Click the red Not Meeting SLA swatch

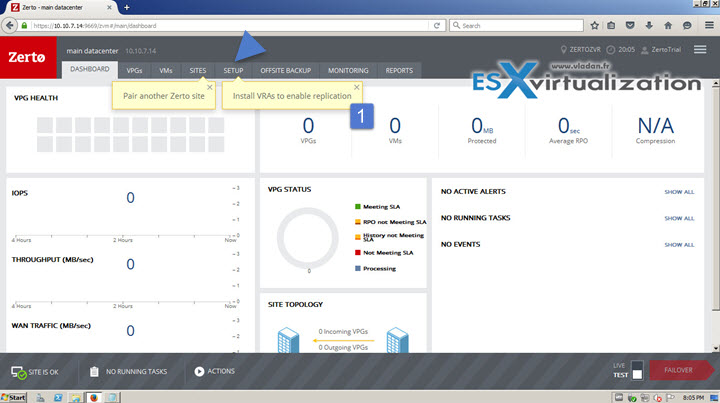tap(358, 252)
